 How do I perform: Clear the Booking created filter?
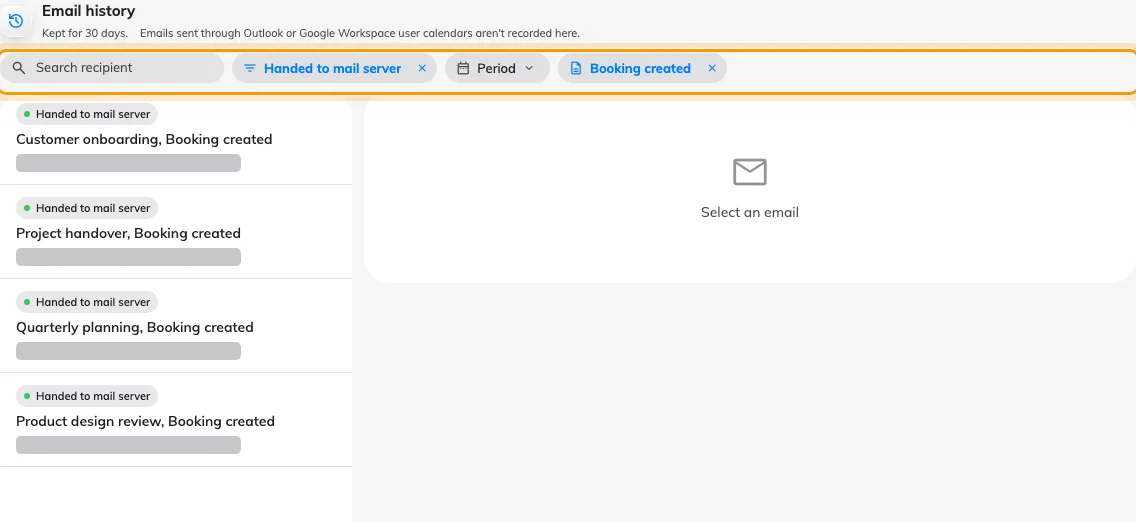[x=712, y=68]
